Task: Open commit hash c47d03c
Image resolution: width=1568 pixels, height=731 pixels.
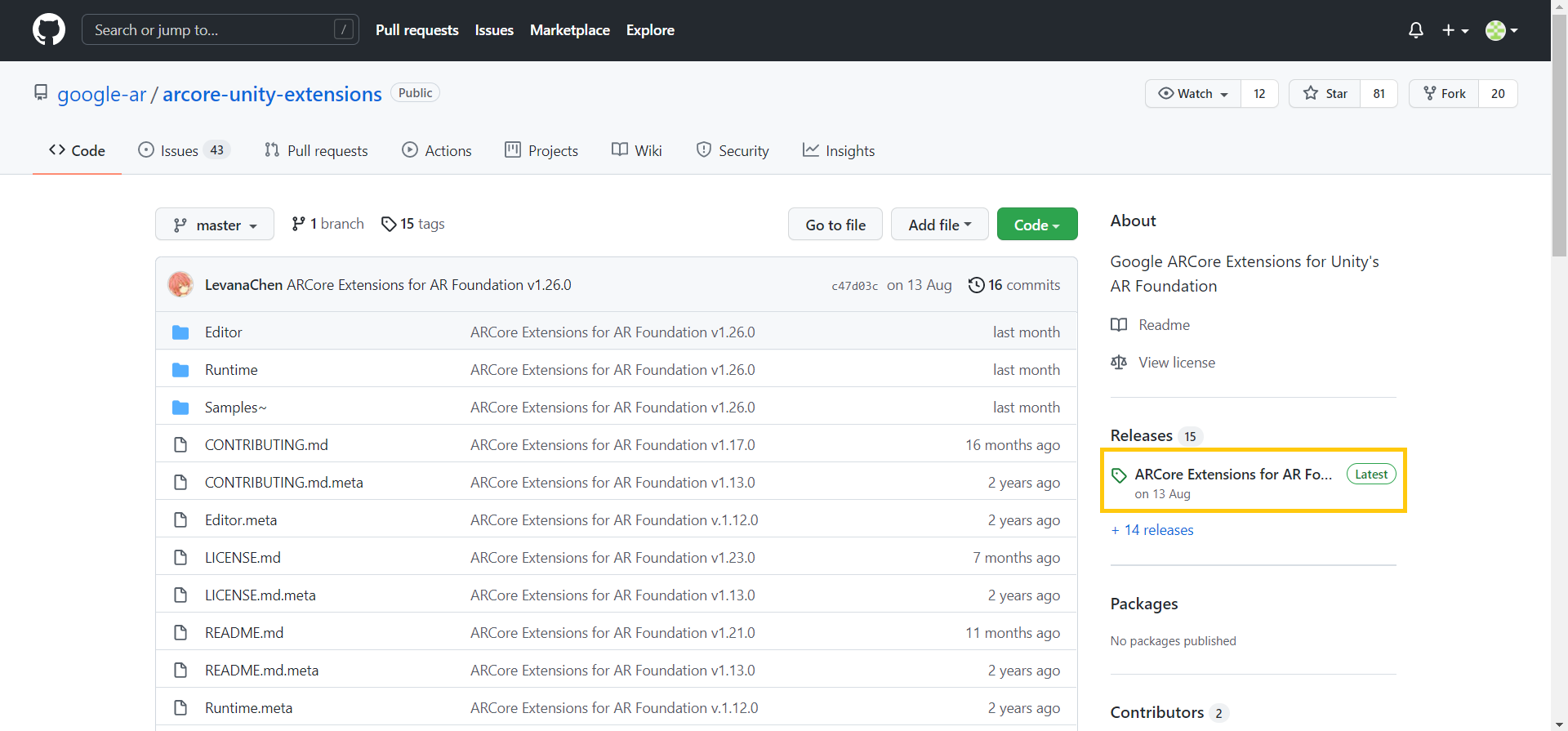Action: click(x=854, y=286)
